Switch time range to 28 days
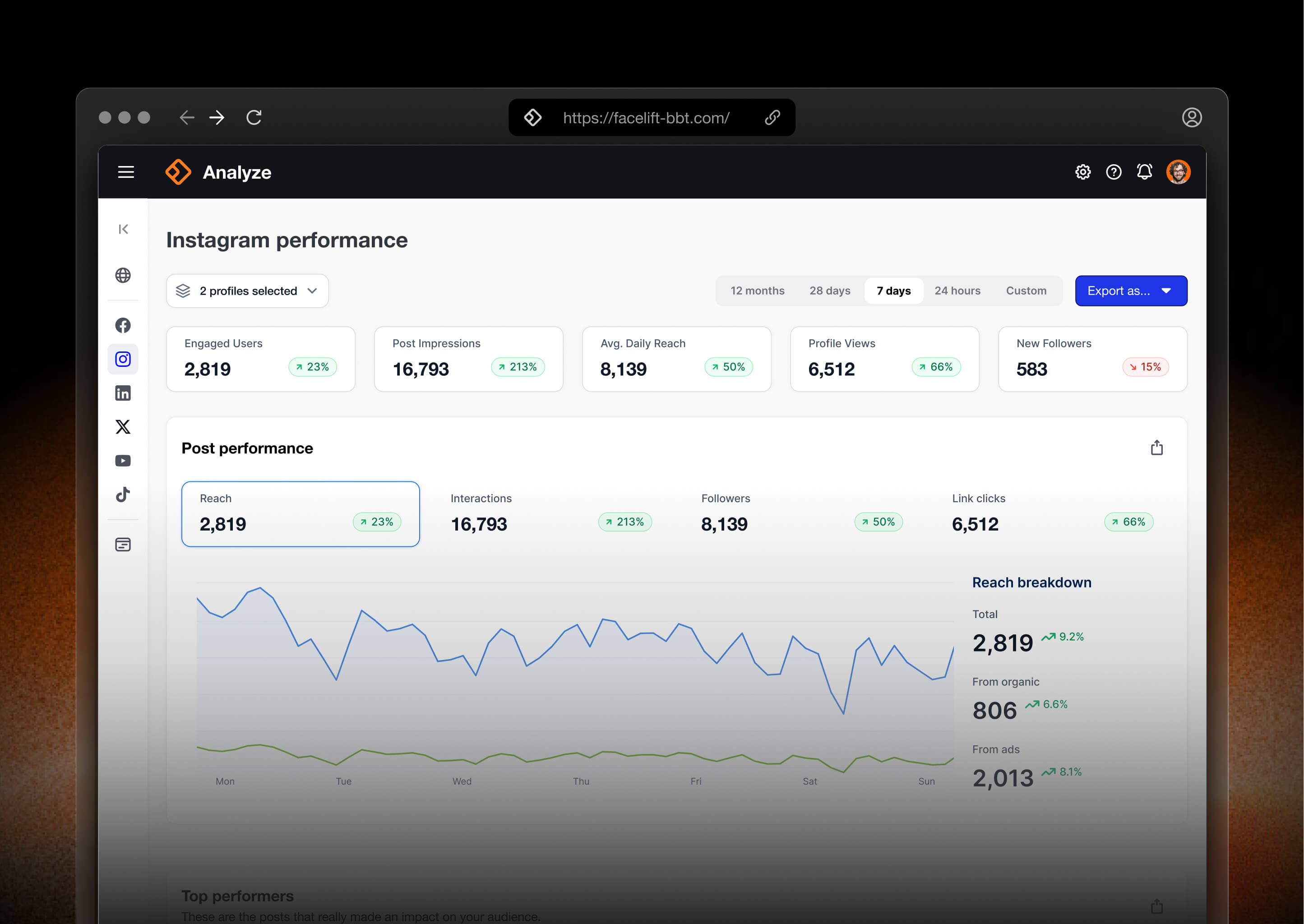 (x=829, y=291)
